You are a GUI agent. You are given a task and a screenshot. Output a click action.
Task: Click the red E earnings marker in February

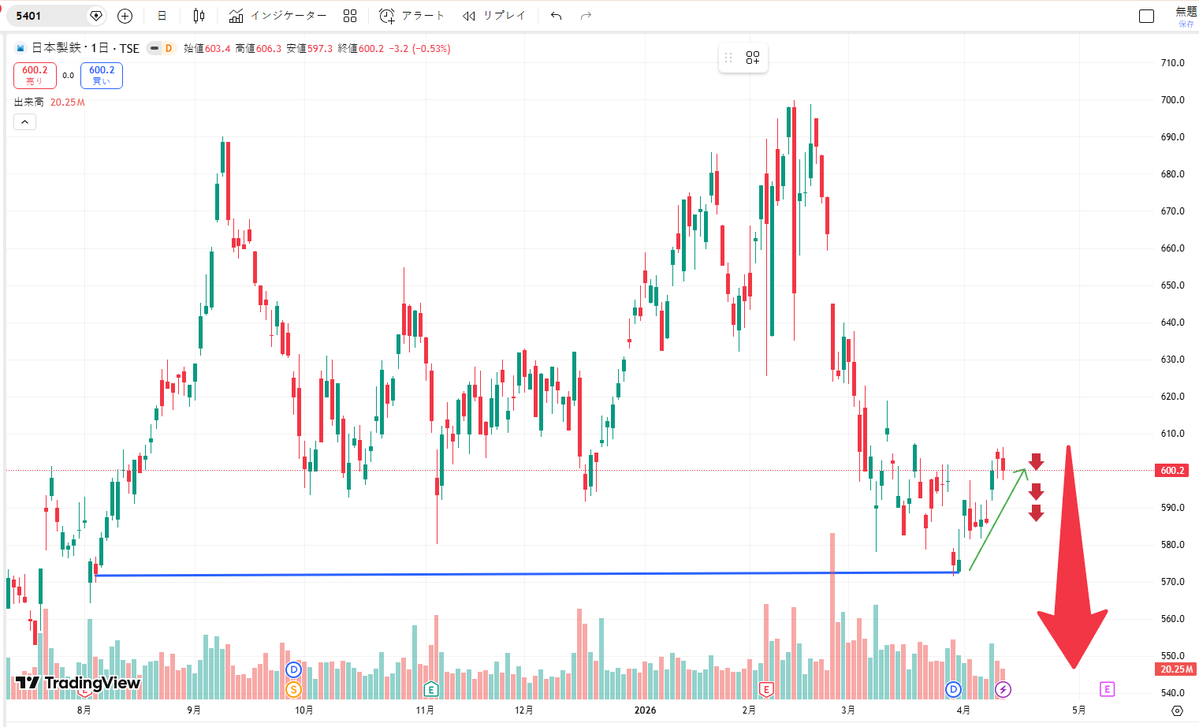tap(765, 690)
